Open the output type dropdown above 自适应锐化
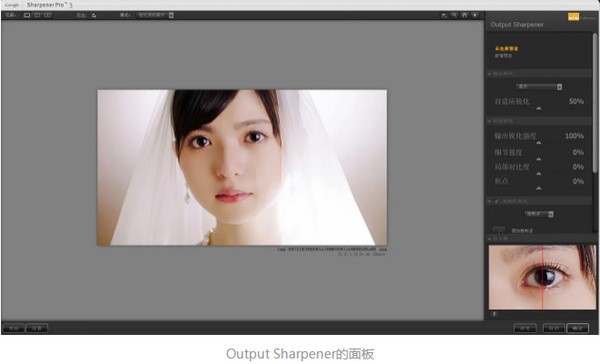 [539, 87]
